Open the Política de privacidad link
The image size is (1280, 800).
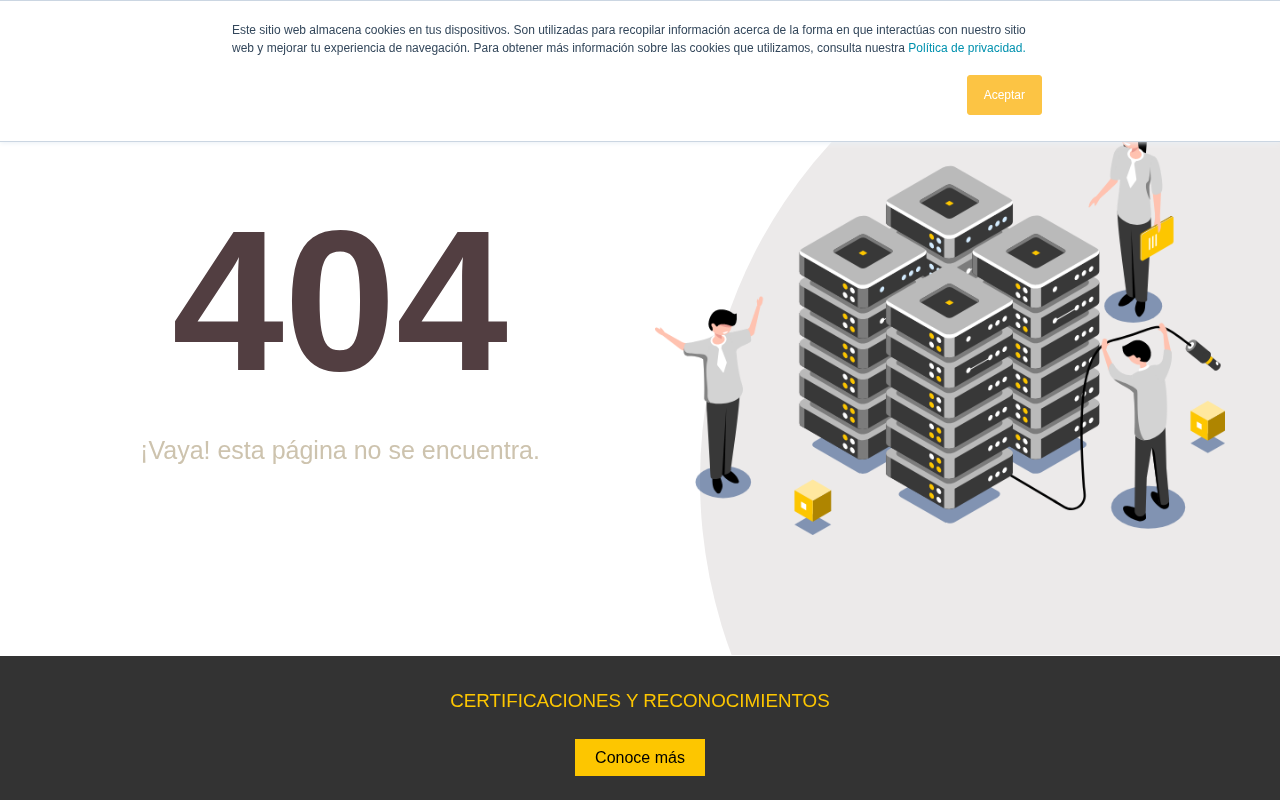(x=965, y=48)
